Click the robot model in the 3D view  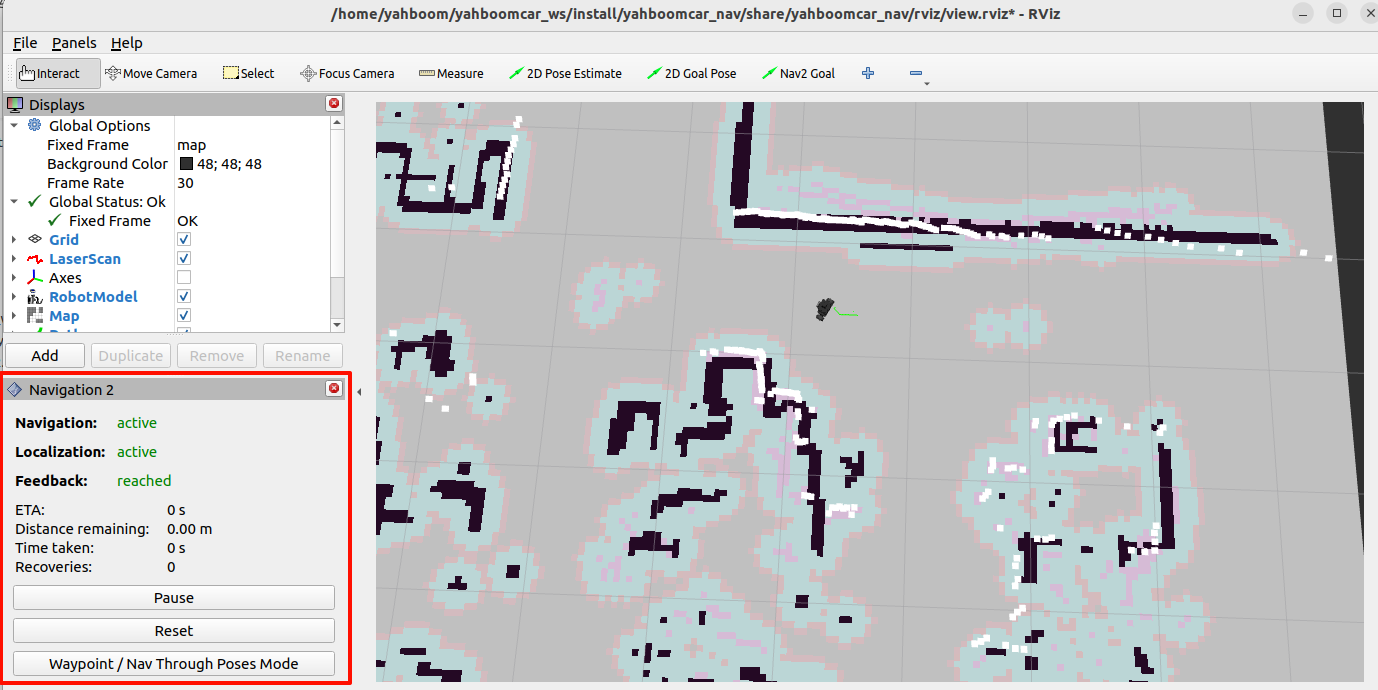[x=825, y=309]
